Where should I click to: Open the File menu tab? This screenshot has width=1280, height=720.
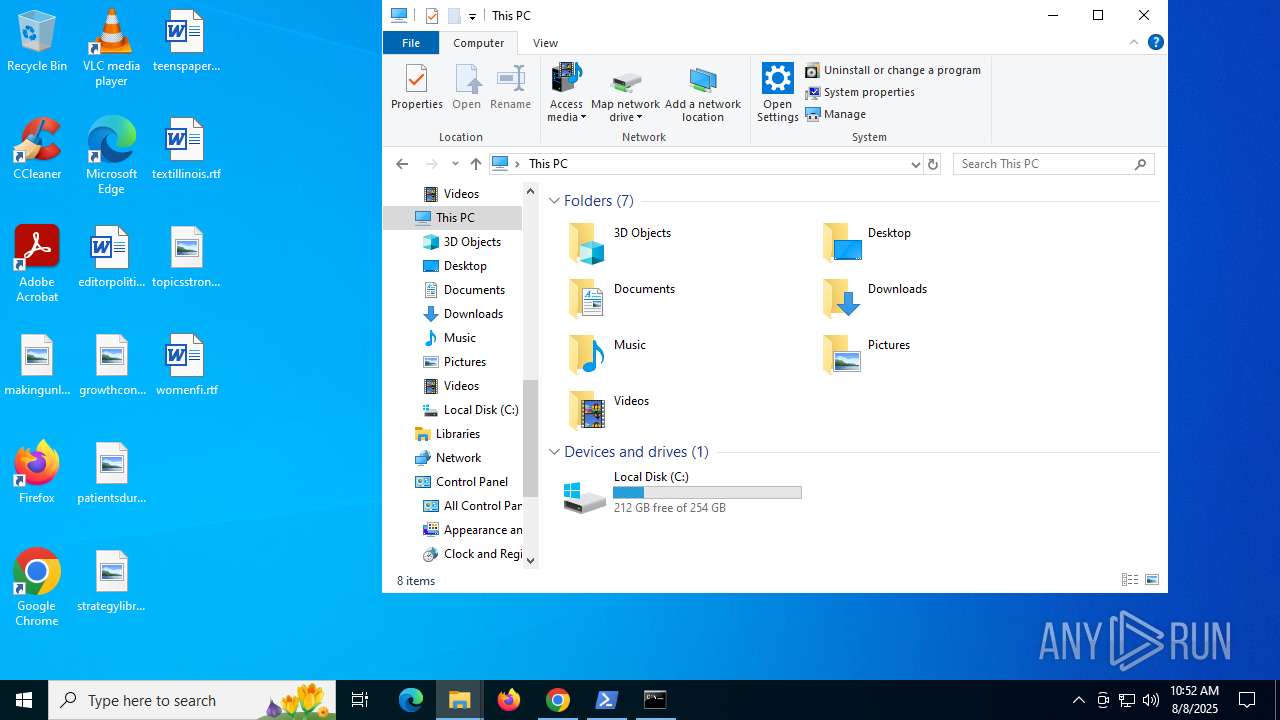411,43
